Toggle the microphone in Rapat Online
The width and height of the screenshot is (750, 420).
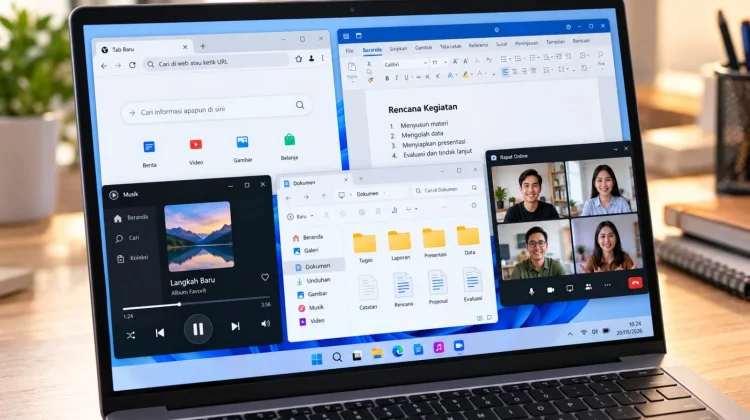[x=531, y=291]
